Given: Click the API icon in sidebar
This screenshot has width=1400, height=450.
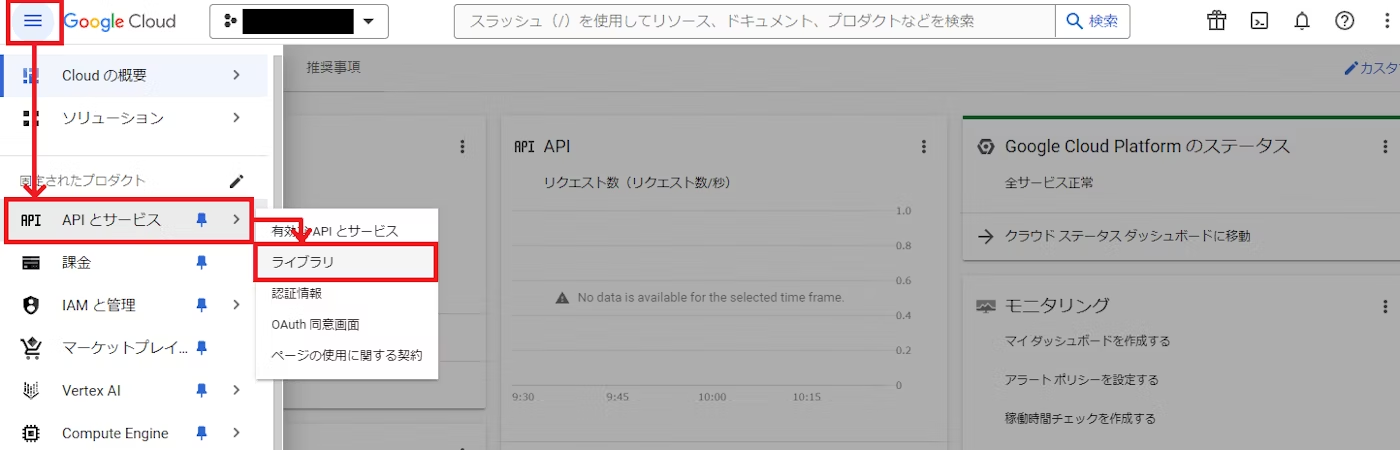Looking at the screenshot, I should [x=31, y=220].
